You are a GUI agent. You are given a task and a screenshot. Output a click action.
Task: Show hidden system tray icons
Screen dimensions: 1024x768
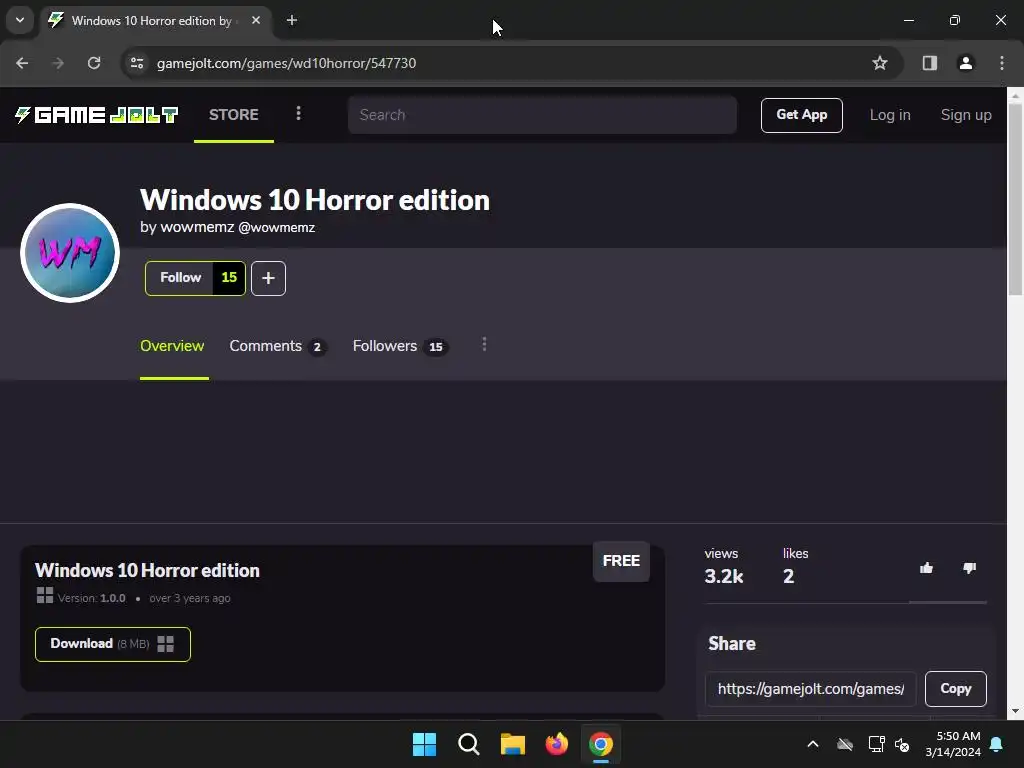pos(812,744)
